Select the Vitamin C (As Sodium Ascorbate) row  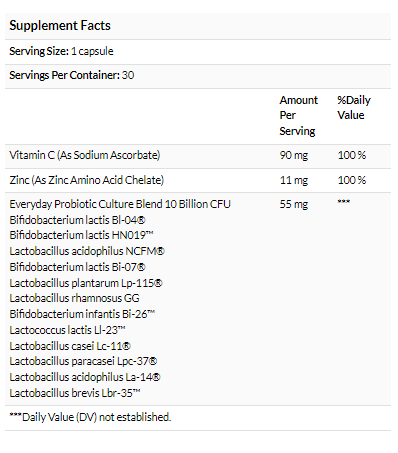tap(198, 156)
